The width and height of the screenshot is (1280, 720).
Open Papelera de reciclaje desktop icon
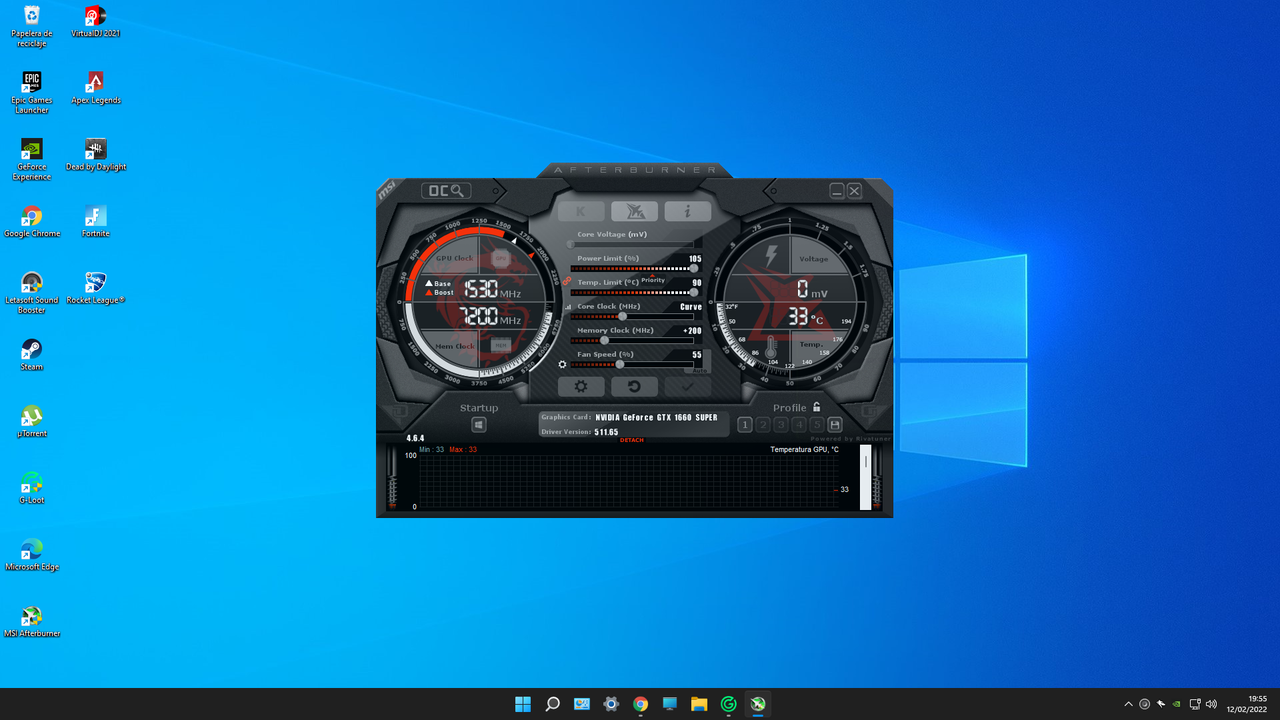32,27
